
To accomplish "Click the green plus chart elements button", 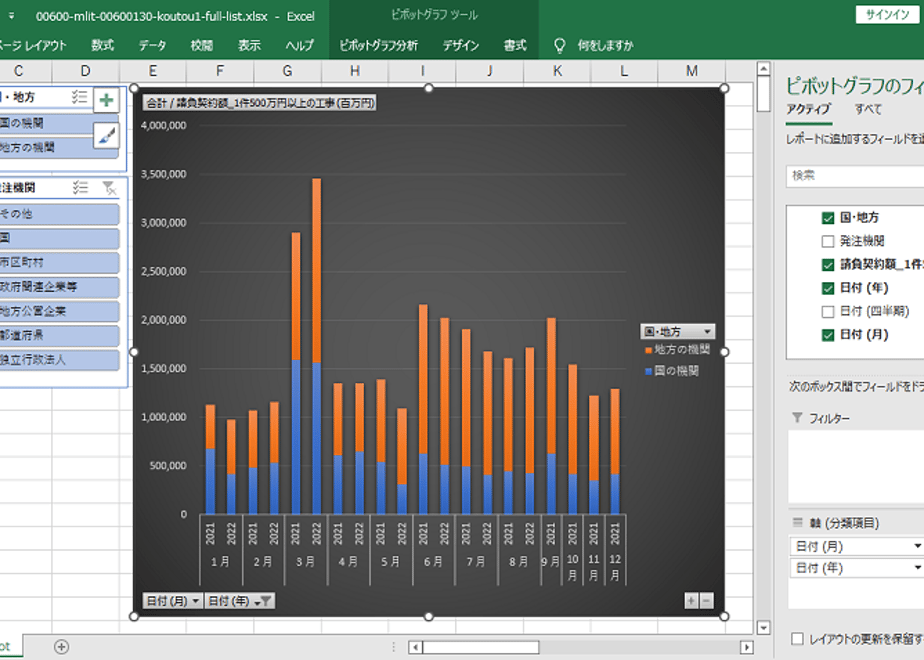I will (x=106, y=100).
